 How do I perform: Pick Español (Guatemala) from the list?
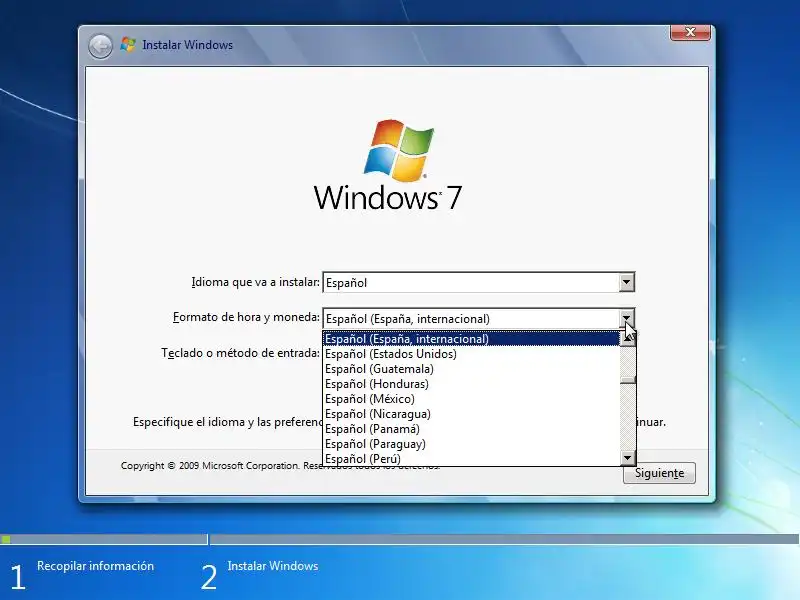pos(471,369)
